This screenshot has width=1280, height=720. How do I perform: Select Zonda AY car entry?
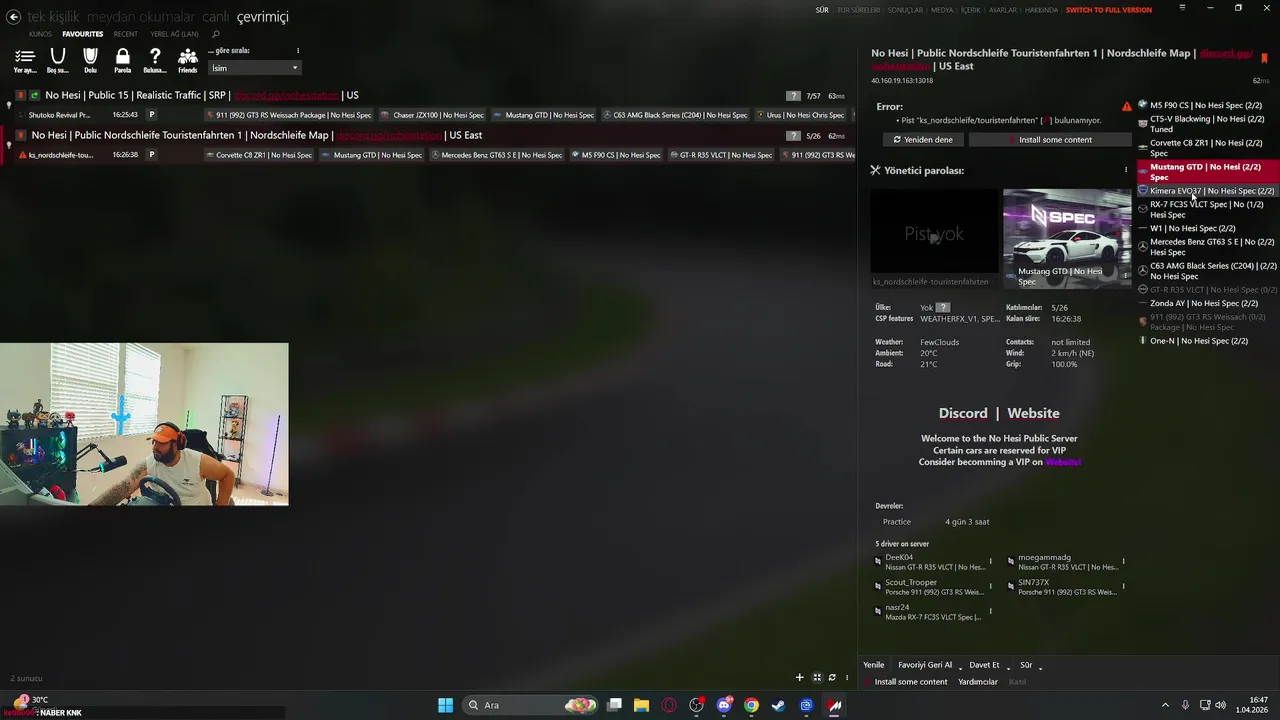point(1208,303)
